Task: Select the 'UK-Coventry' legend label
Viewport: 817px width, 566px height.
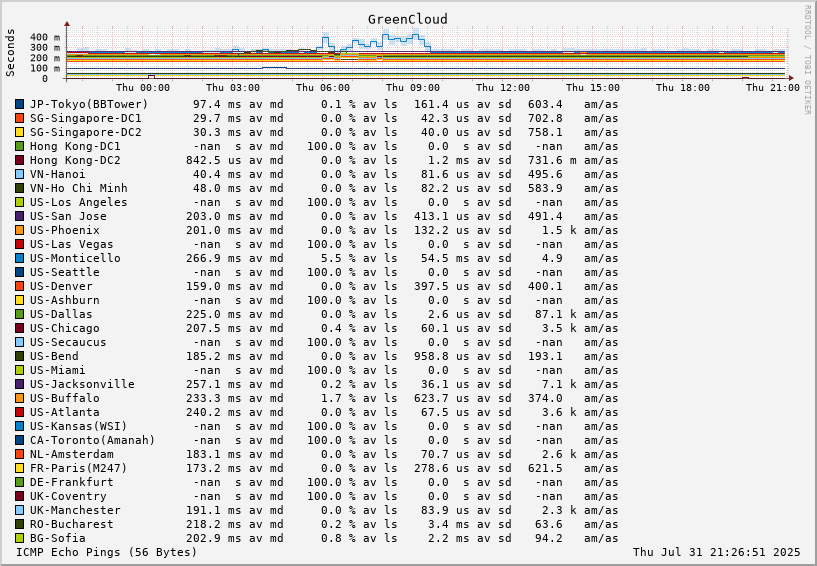Action: click(x=68, y=496)
